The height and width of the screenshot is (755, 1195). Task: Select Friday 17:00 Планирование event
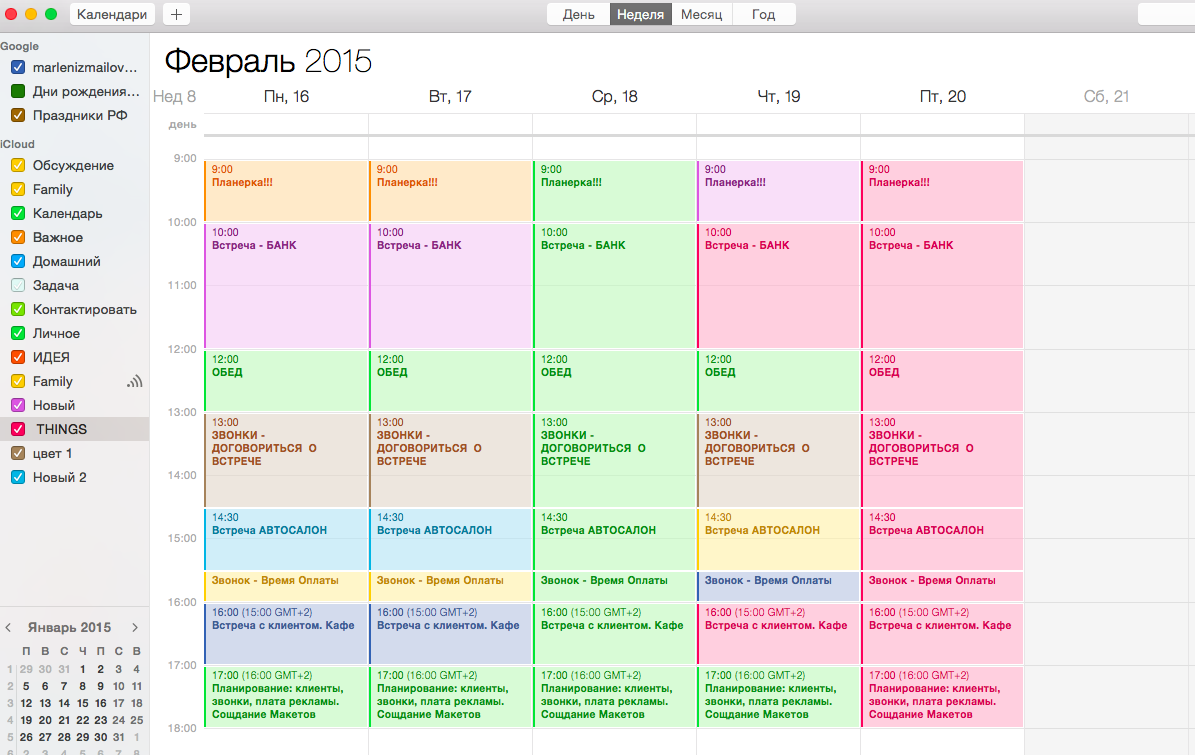[x=942, y=697]
